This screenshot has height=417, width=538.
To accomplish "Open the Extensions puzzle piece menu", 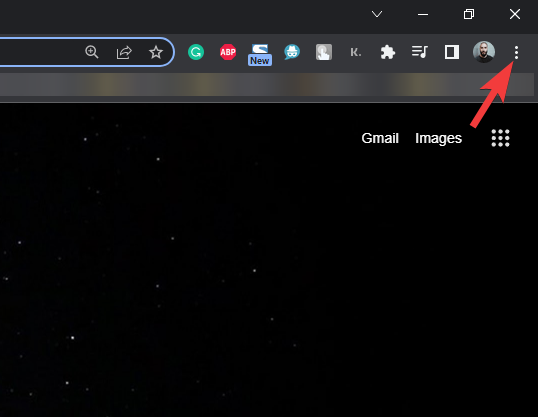I will point(388,52).
